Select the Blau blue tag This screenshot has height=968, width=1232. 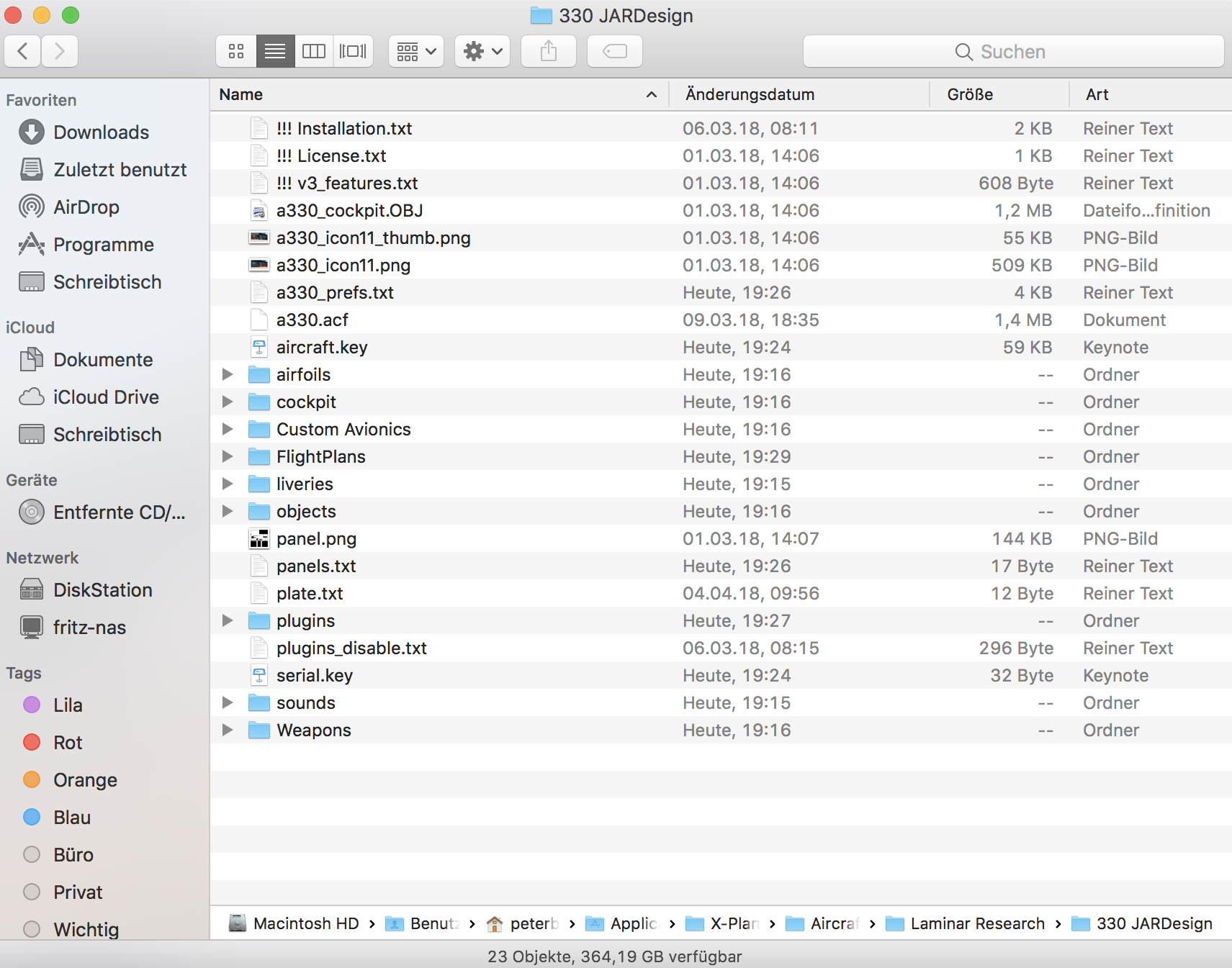[x=58, y=818]
